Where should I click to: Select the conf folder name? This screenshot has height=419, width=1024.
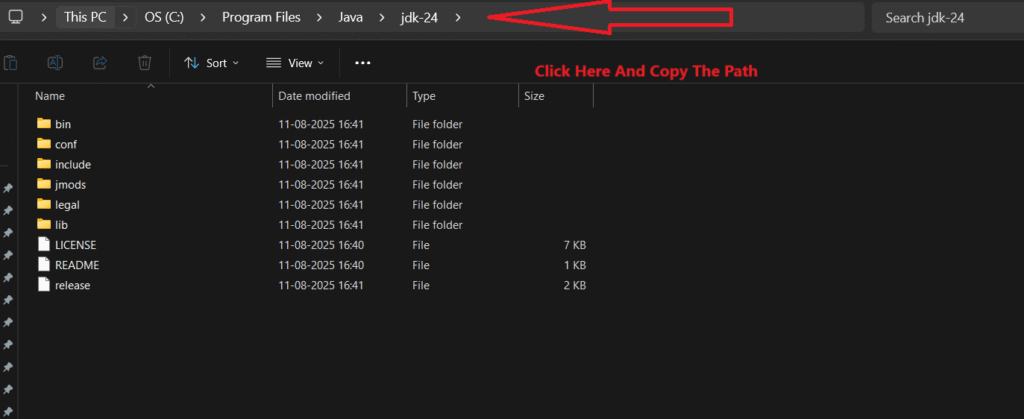66,144
